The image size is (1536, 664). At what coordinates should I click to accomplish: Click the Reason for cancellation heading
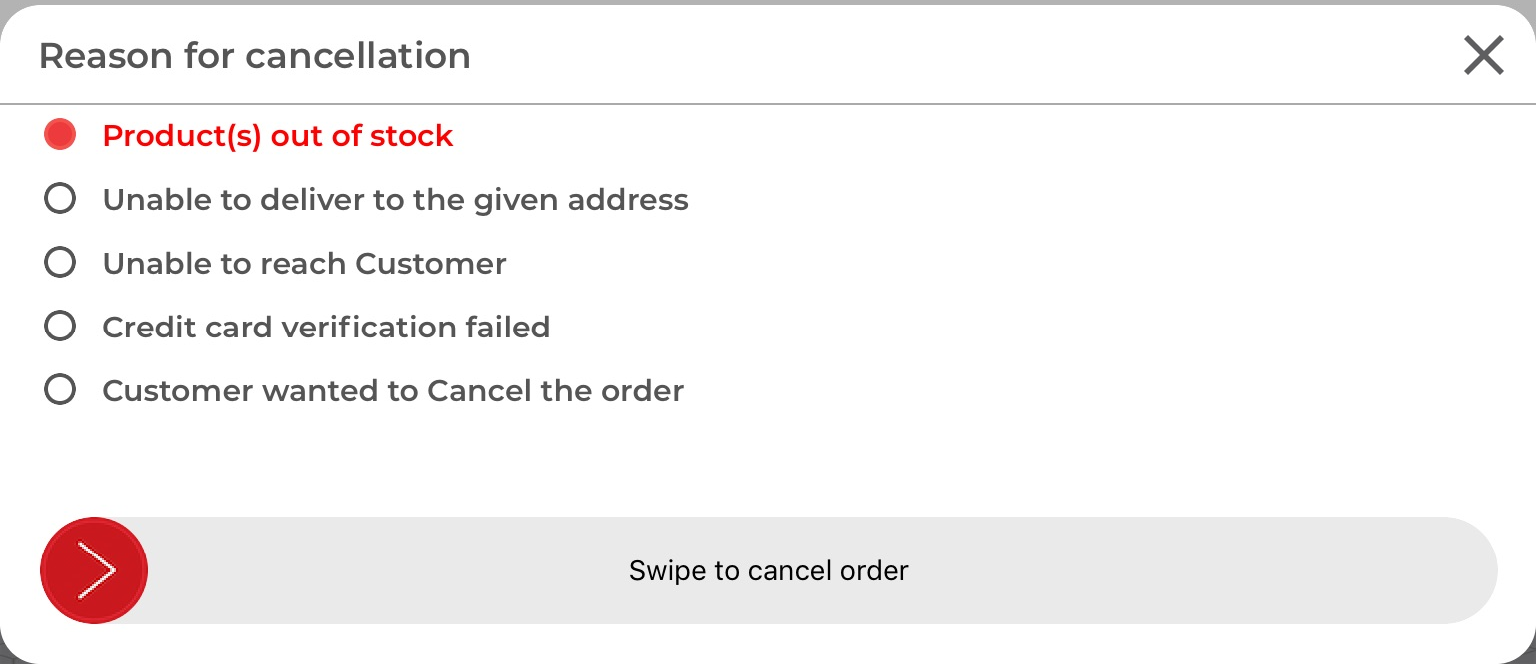254,56
